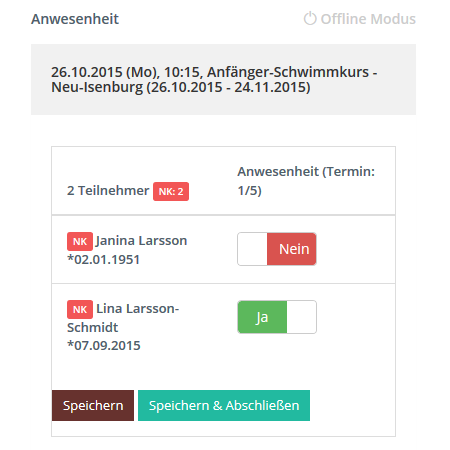The width and height of the screenshot is (450, 450).
Task: Click Speichern & Abschließen button
Action: (224, 405)
